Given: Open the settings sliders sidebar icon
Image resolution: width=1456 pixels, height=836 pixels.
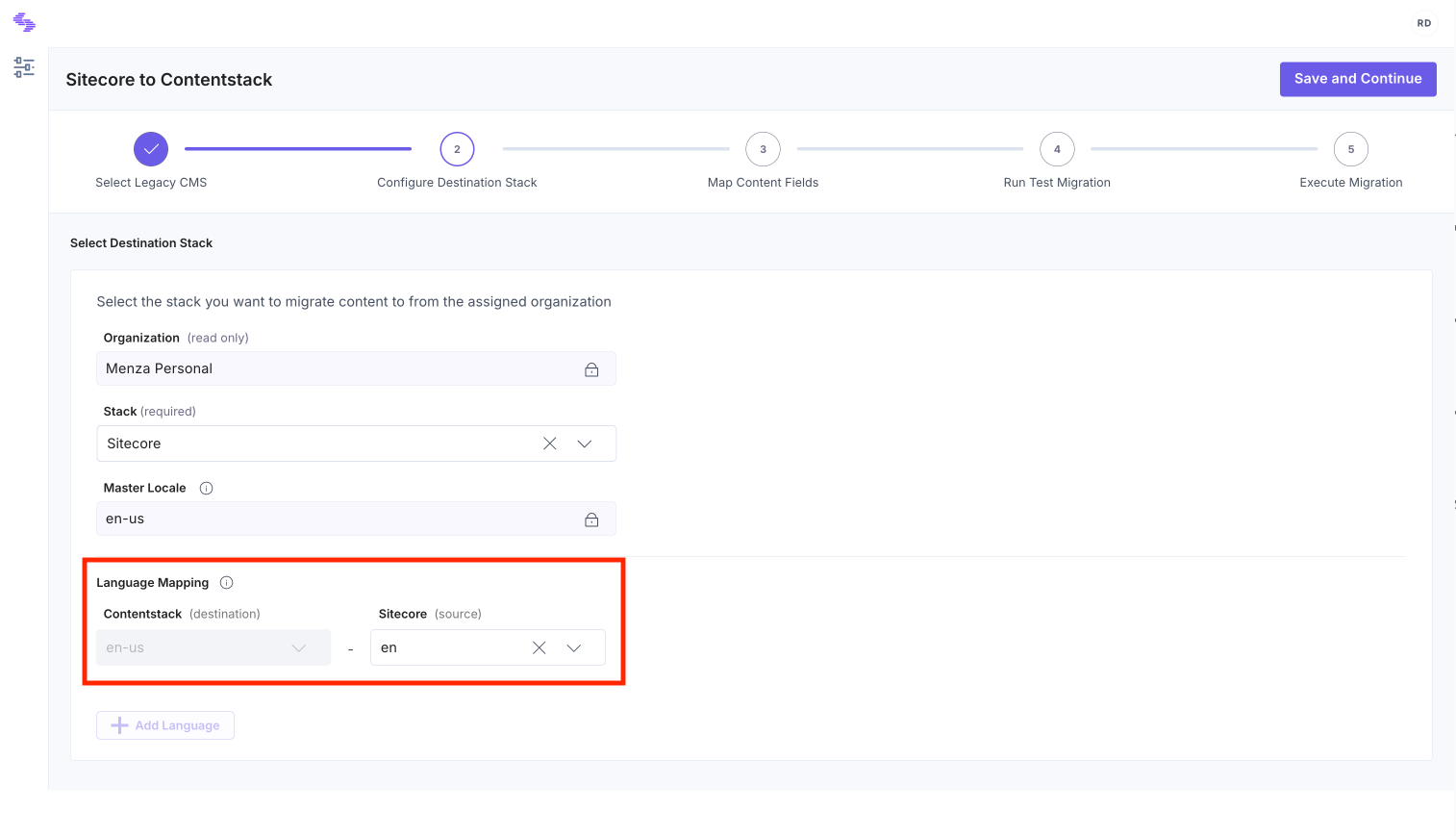Looking at the screenshot, I should (24, 66).
